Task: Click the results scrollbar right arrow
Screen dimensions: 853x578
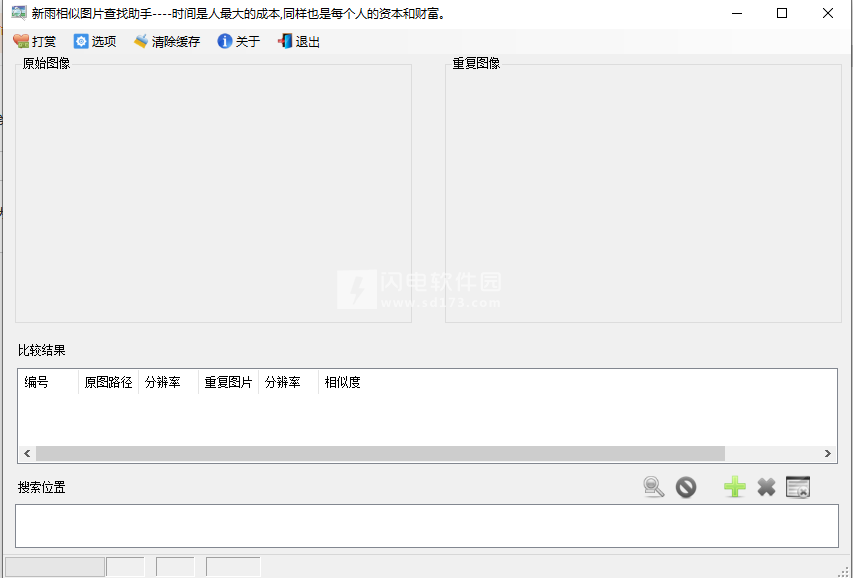Action: [x=827, y=453]
